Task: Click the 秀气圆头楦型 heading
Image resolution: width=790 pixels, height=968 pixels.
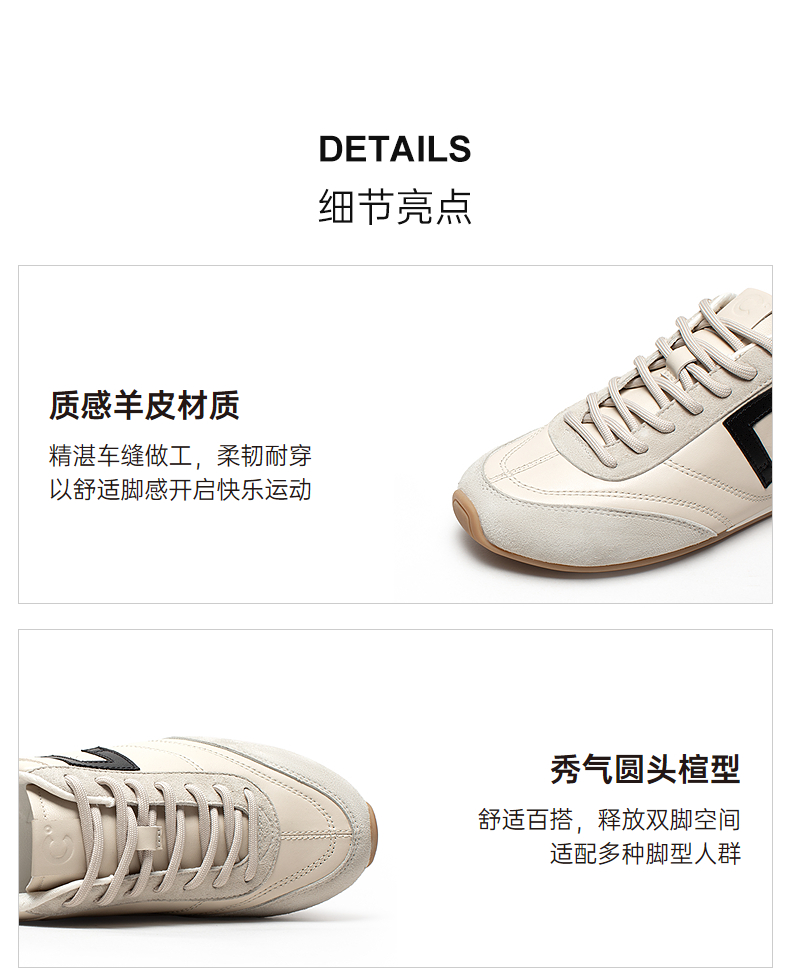Action: coord(645,769)
